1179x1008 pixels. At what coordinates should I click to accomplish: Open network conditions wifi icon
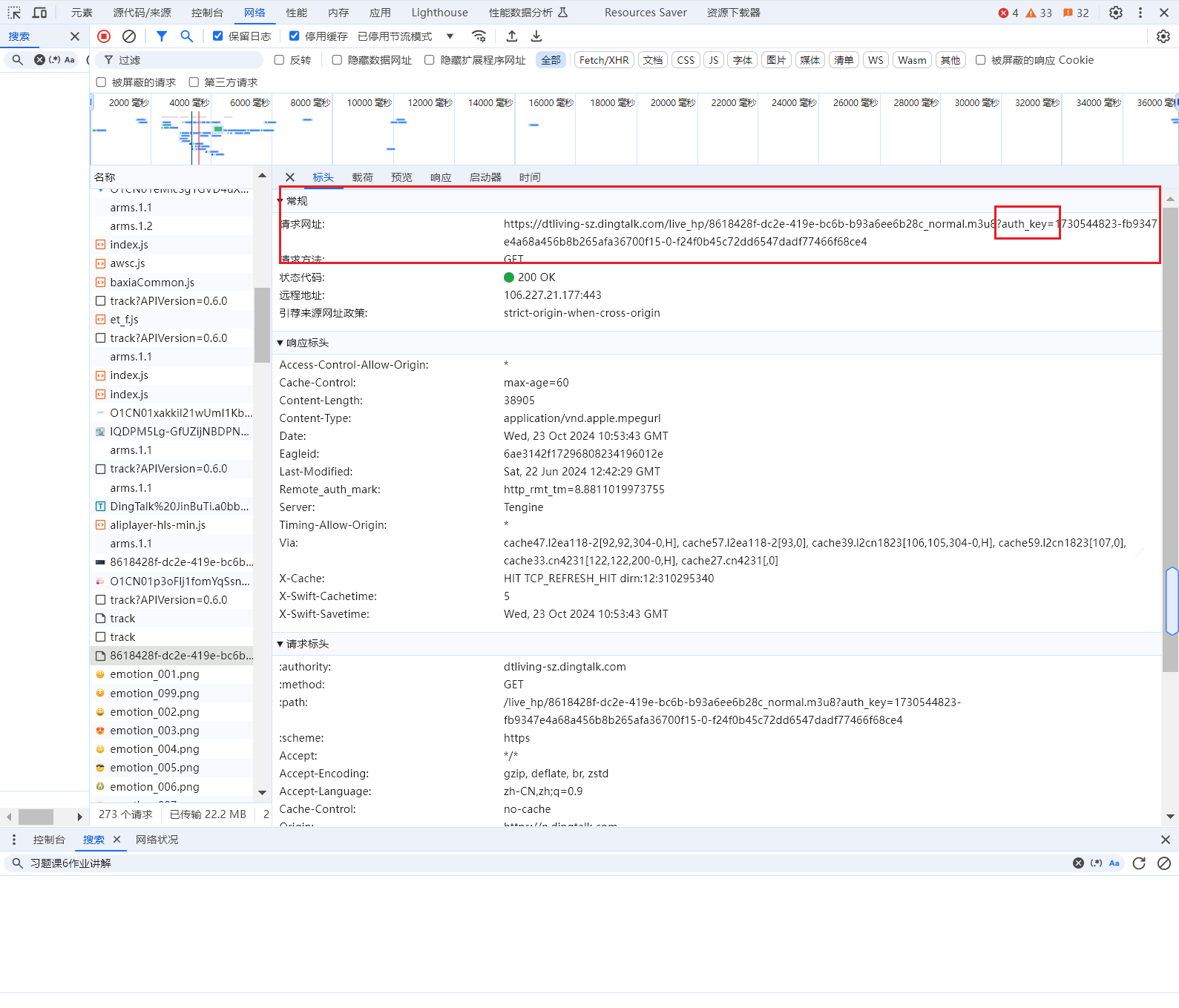479,36
